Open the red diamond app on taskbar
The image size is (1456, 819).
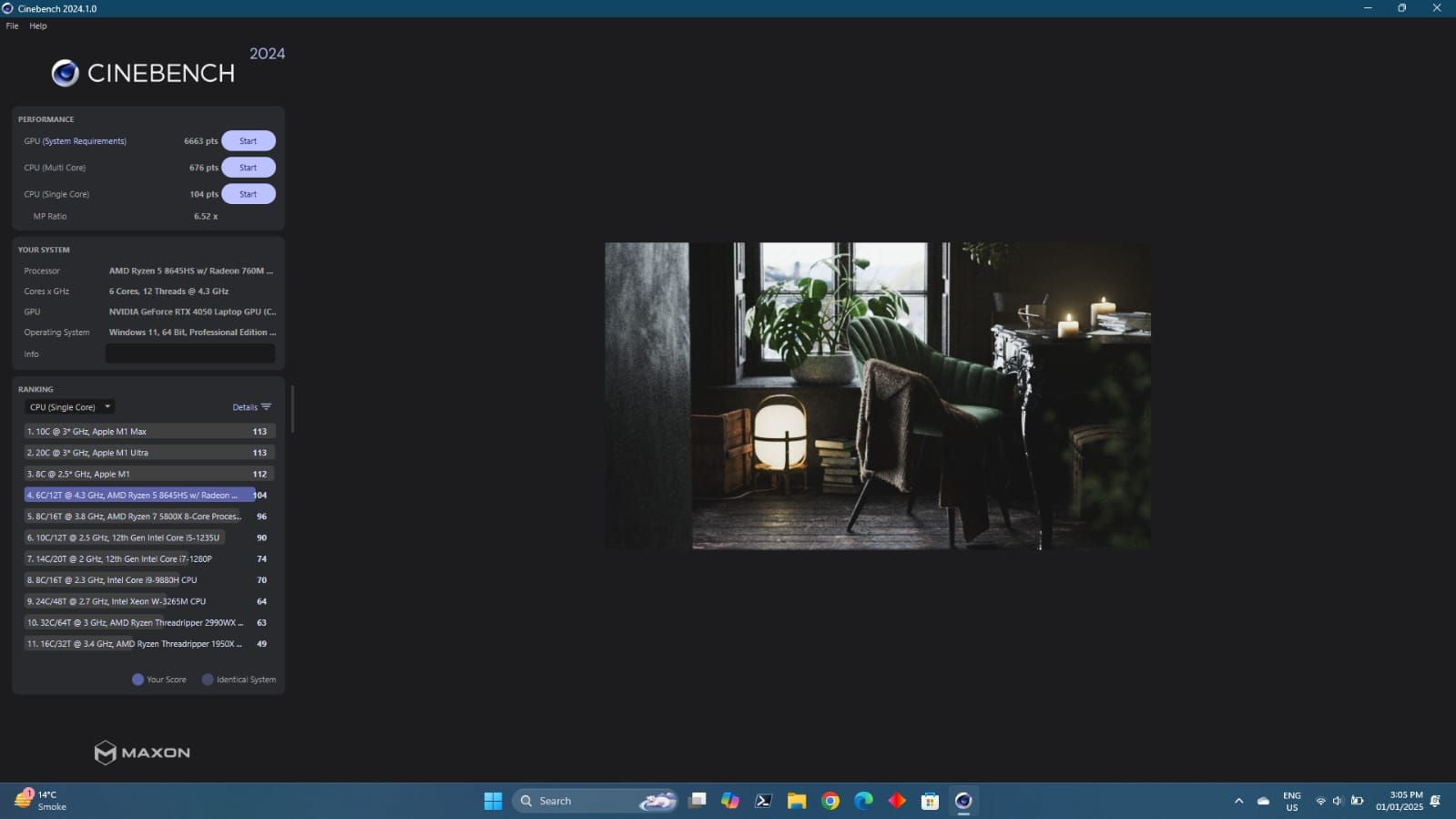click(897, 801)
